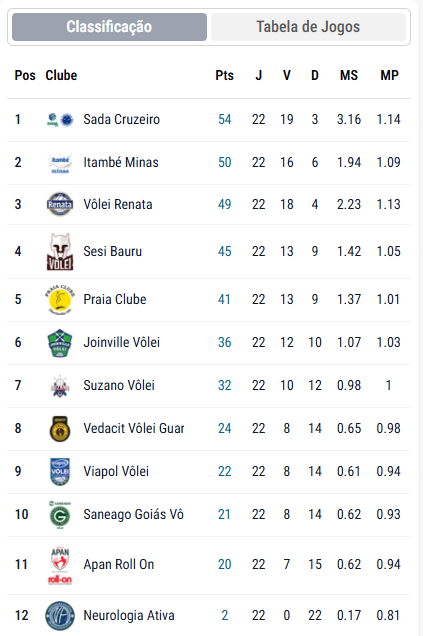Click the Vedacit Vôlei Guar badge
Image resolution: width=423 pixels, height=636 pixels.
pos(60,429)
